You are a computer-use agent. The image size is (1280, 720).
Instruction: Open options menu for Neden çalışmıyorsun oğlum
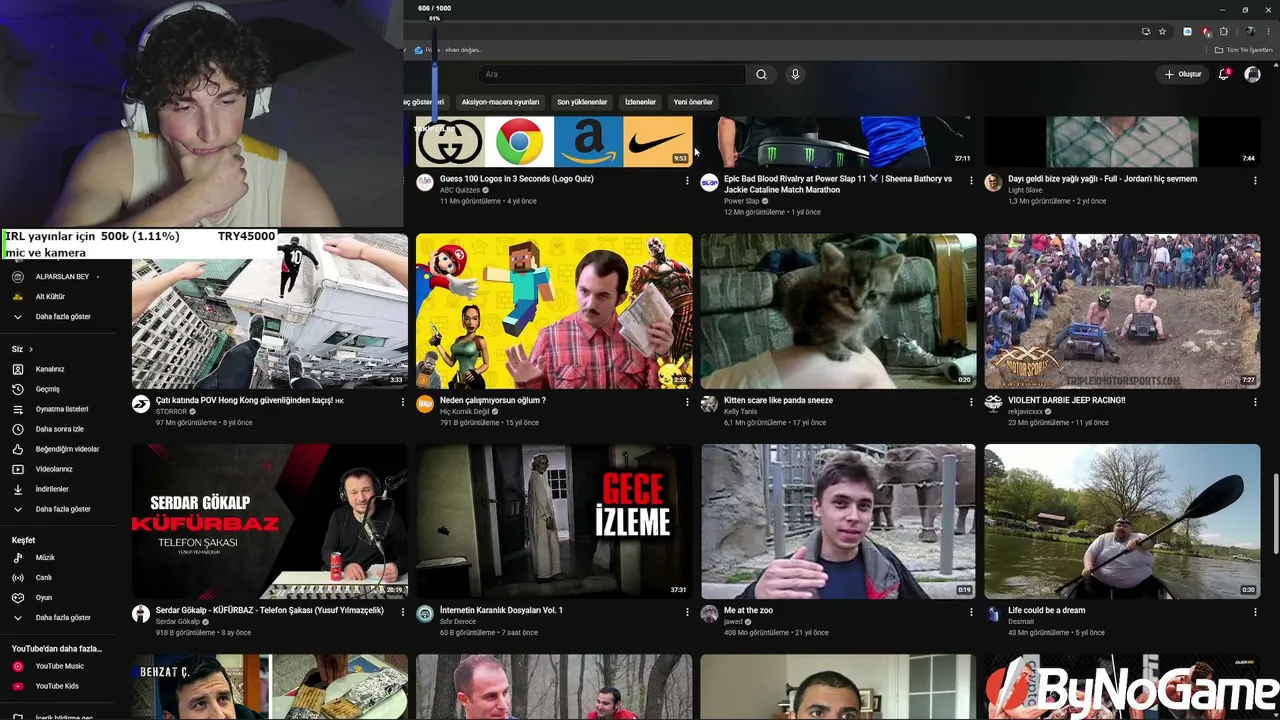[x=687, y=402]
